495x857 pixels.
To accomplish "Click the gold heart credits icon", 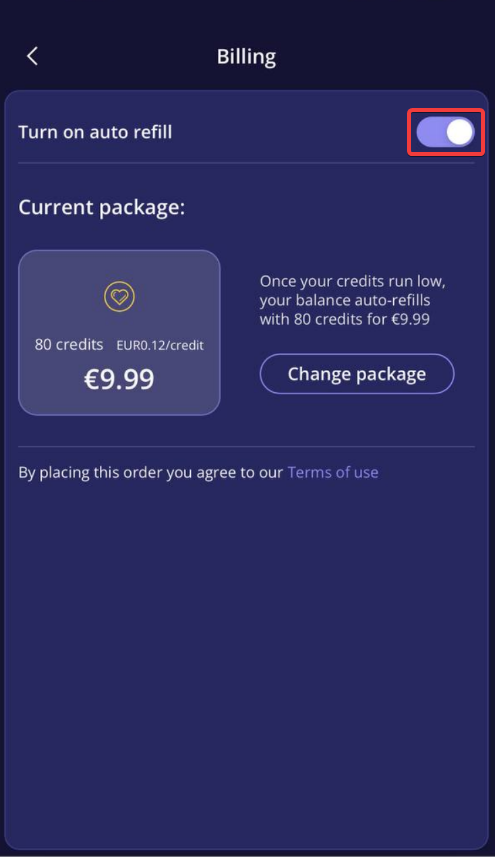I will tap(119, 297).
